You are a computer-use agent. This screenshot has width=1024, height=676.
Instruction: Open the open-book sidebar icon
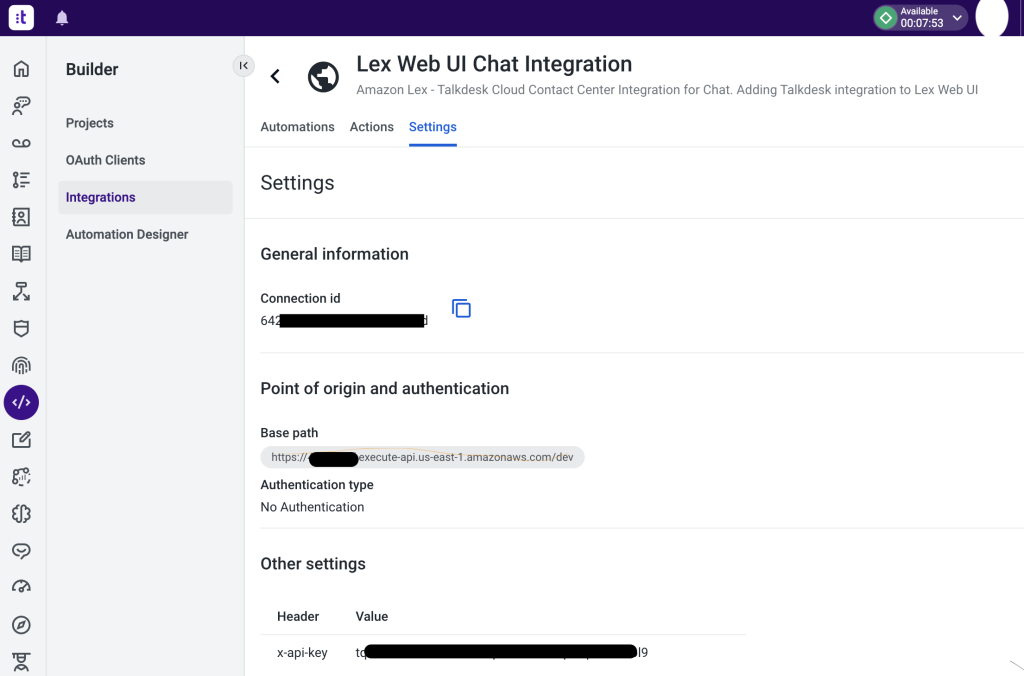coord(21,254)
